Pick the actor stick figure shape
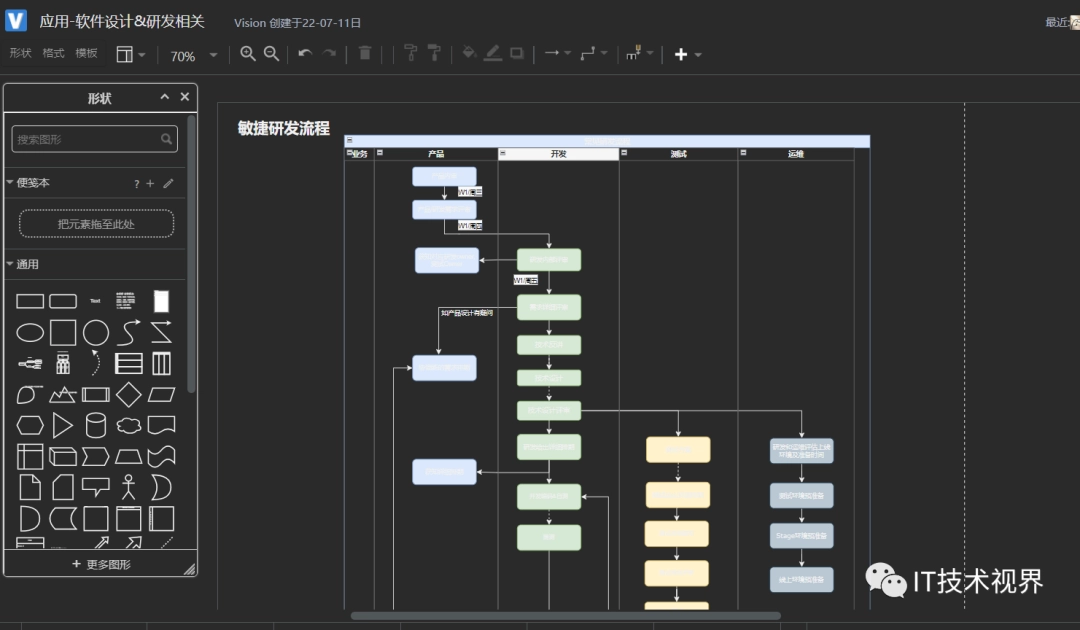 point(129,487)
